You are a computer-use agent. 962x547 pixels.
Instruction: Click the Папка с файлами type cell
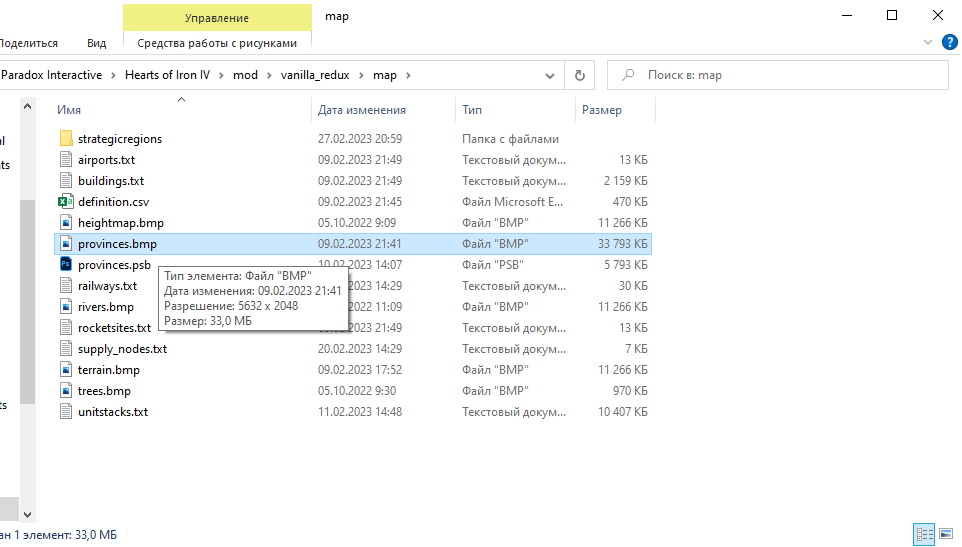click(510, 139)
